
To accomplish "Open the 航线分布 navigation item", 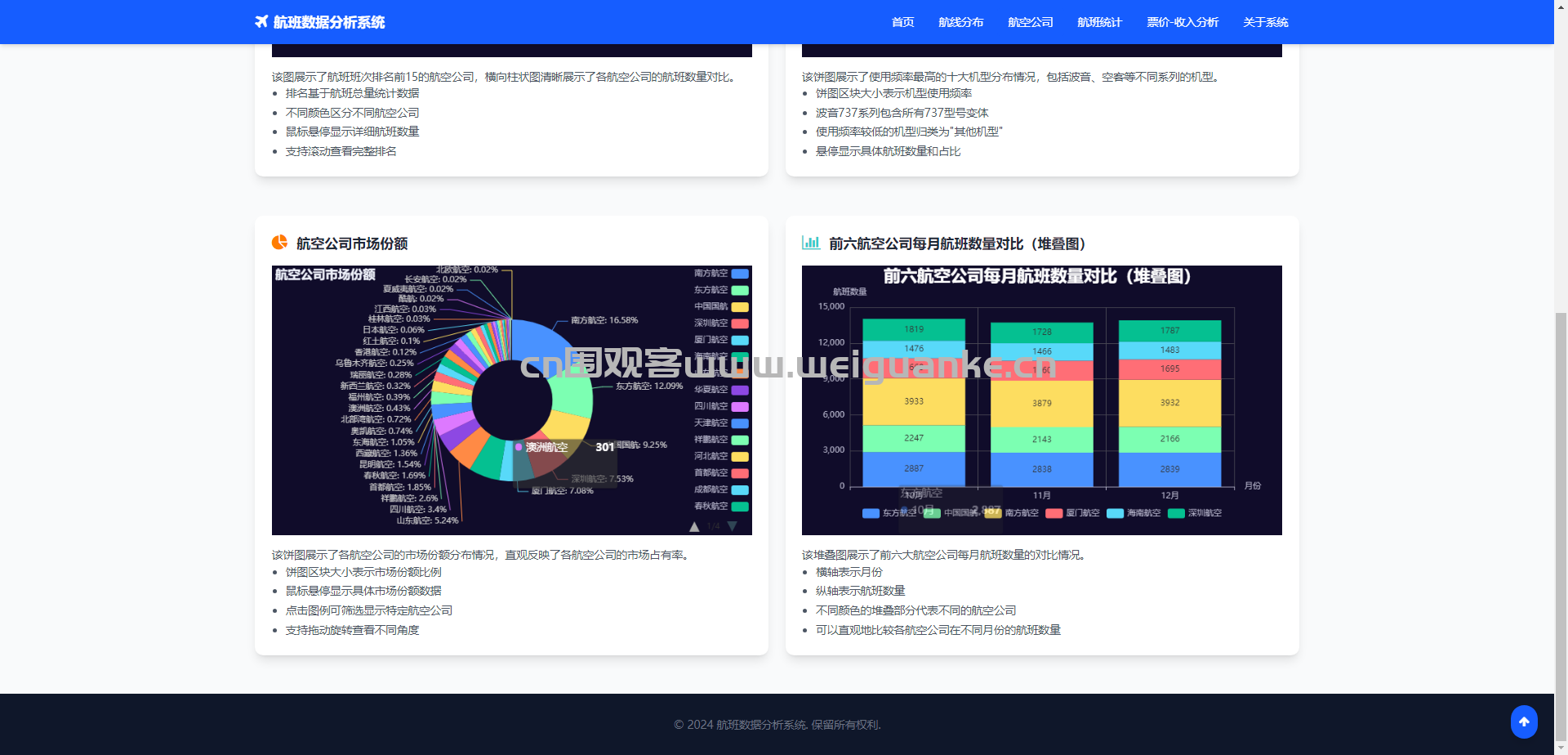I will click(x=960, y=22).
